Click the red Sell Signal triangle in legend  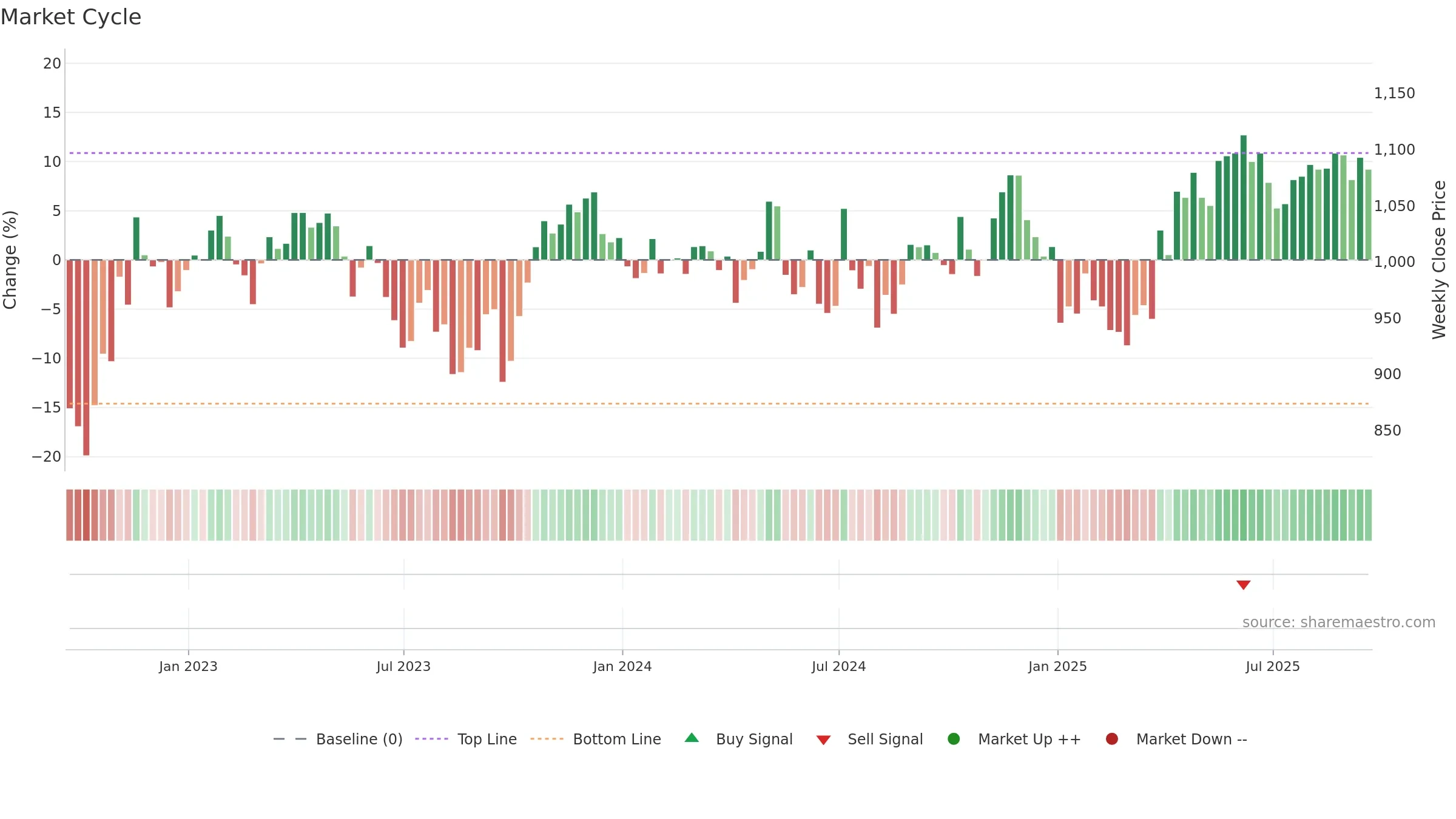(823, 740)
